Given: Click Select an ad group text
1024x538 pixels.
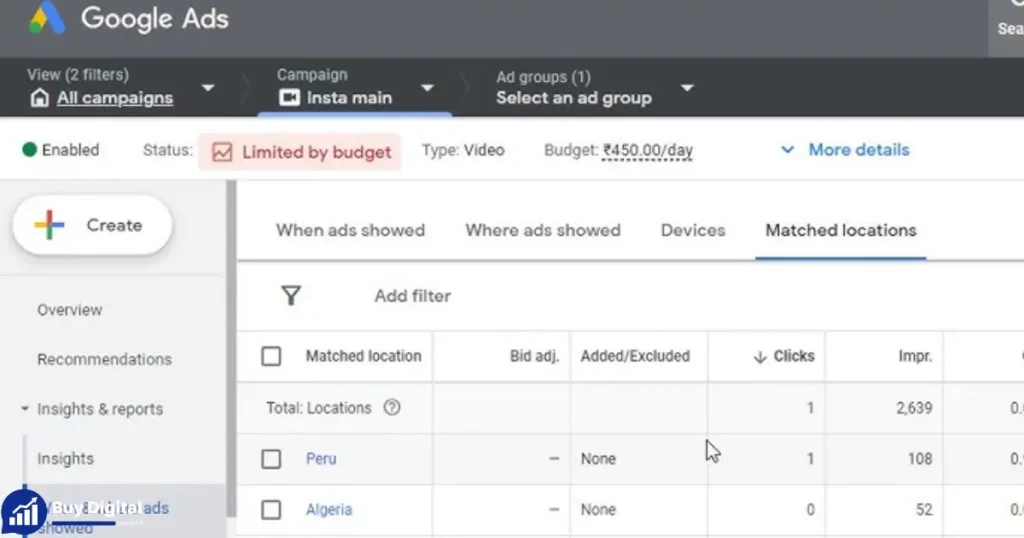Looking at the screenshot, I should tap(573, 98).
